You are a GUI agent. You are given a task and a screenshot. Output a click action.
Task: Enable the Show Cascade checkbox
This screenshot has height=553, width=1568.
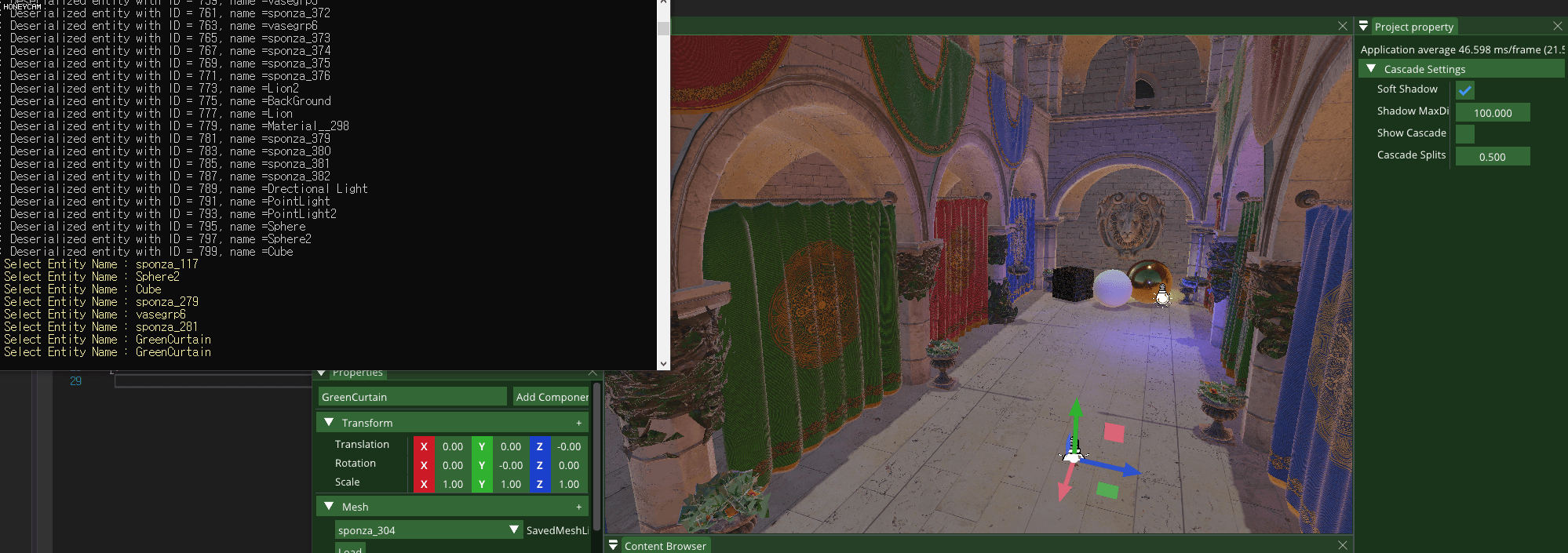[1465, 134]
